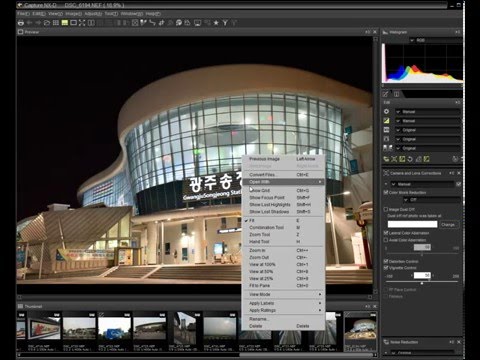
Task: Select Show Focus Point in context menu
Action: pyautogui.click(x=283, y=197)
